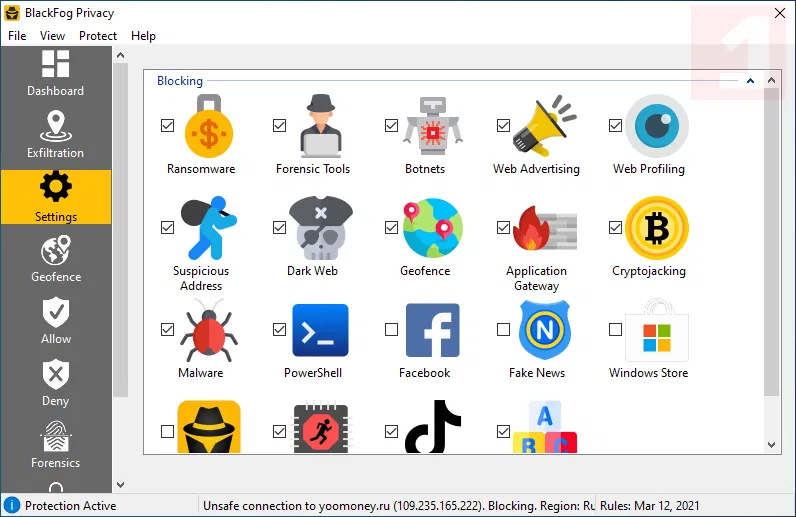Toggle the Suspicious Address checkbox

[x=168, y=228]
